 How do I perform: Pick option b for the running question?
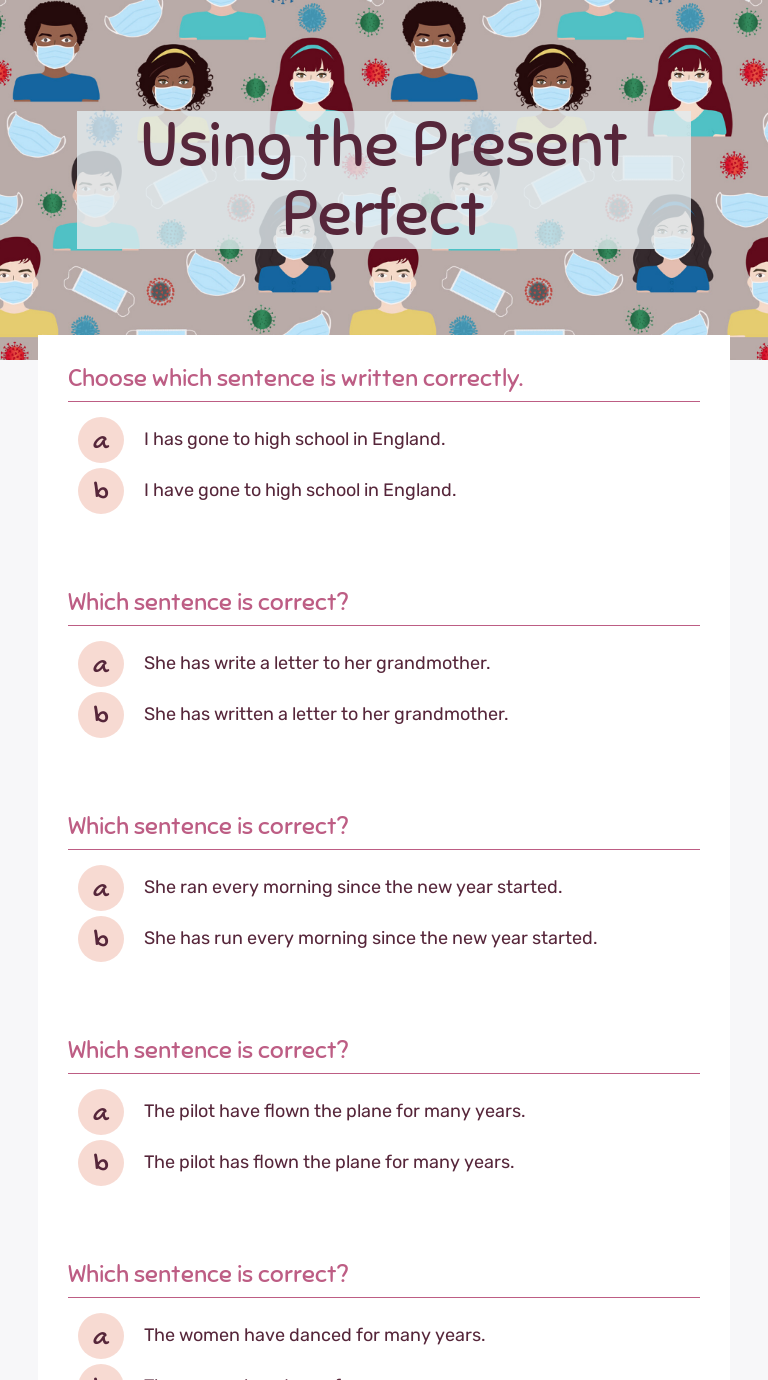click(101, 939)
